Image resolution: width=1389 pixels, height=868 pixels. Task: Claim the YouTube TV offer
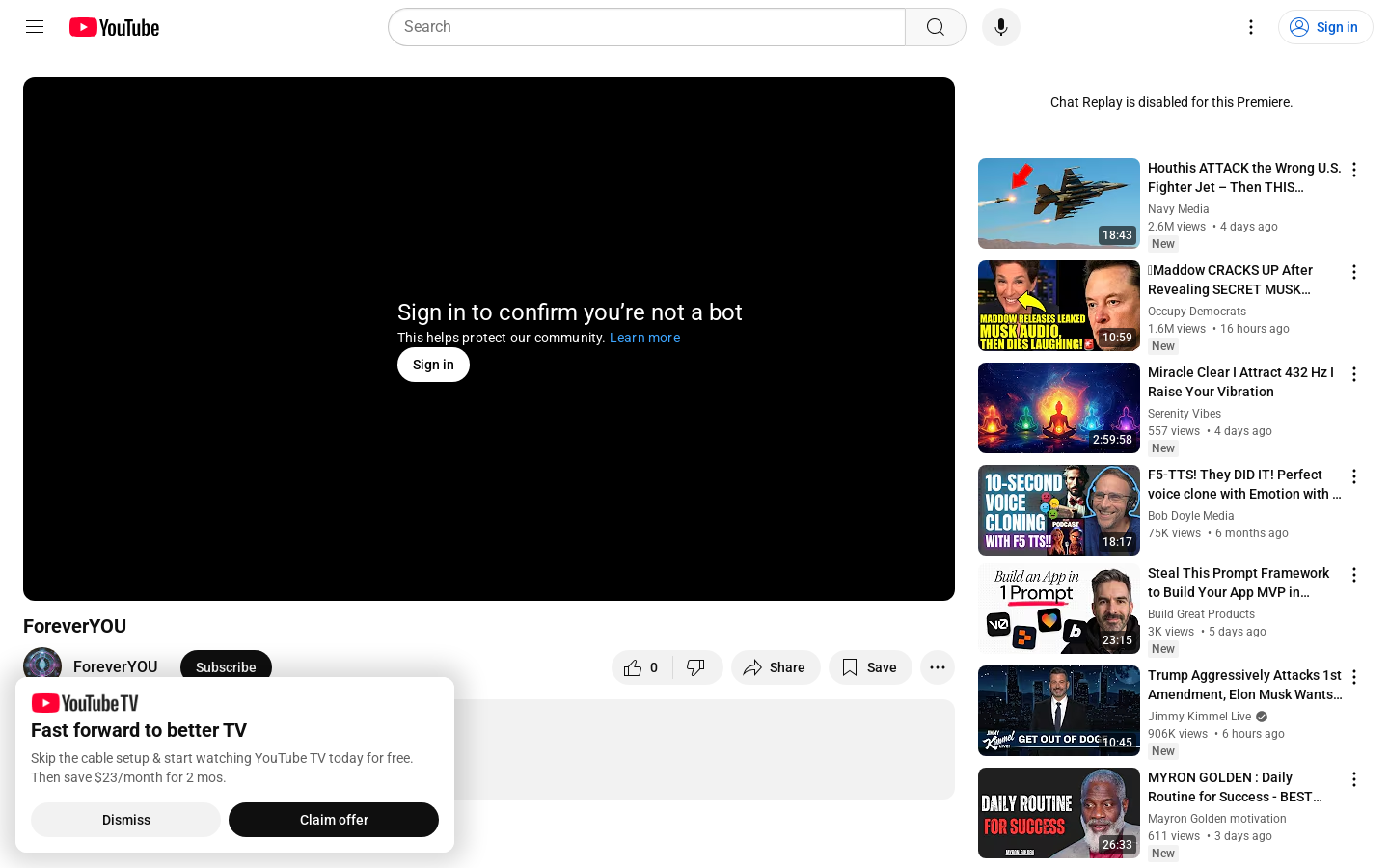(x=334, y=820)
